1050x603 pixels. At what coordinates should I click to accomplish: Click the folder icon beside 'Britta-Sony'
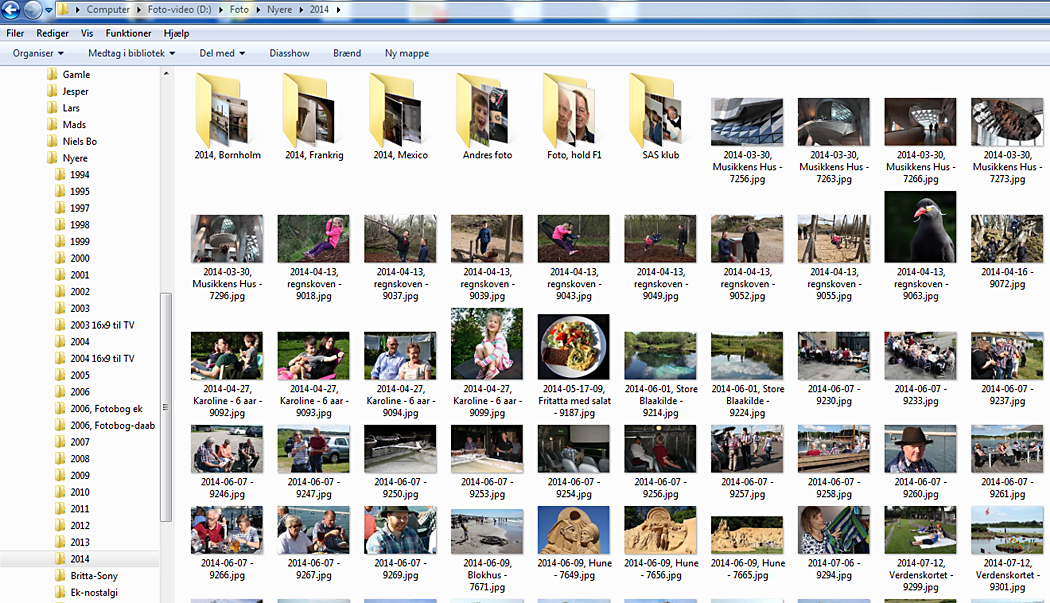point(53,576)
